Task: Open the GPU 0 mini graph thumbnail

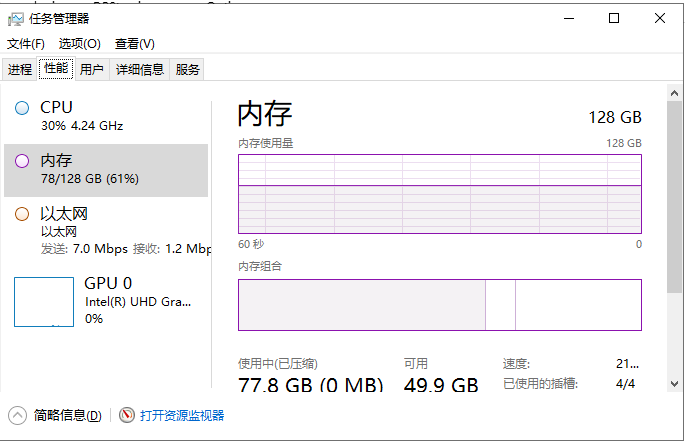Action: pos(44,302)
